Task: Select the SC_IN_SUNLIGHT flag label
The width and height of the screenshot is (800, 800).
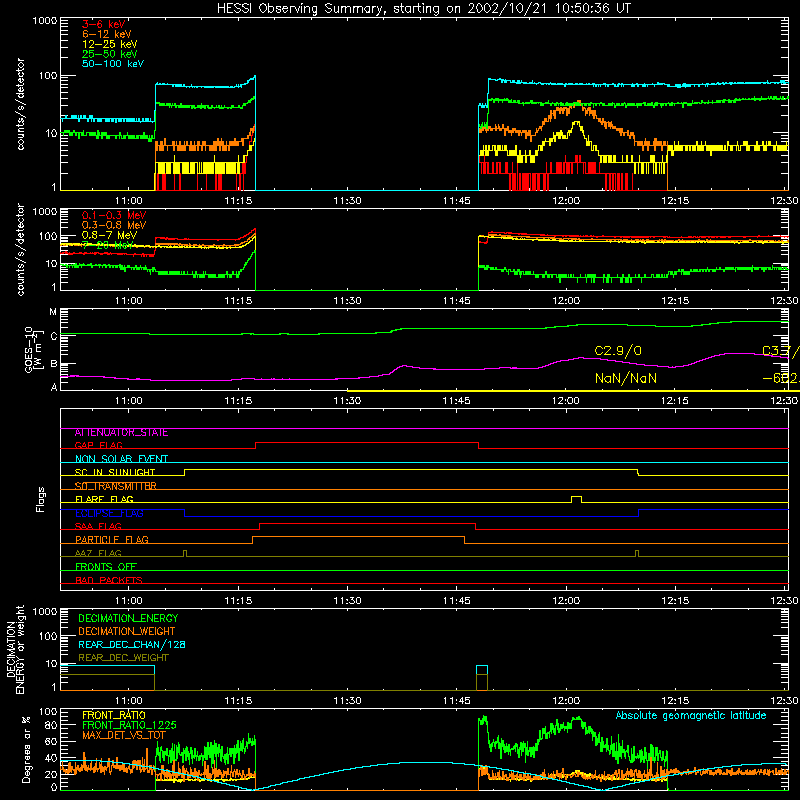Action: (115, 473)
